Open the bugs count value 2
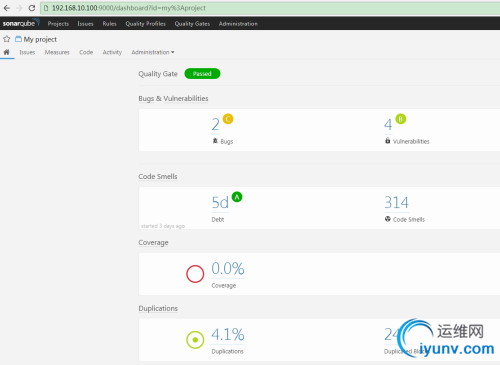Viewport: 500px width, 365px height. [x=215, y=124]
